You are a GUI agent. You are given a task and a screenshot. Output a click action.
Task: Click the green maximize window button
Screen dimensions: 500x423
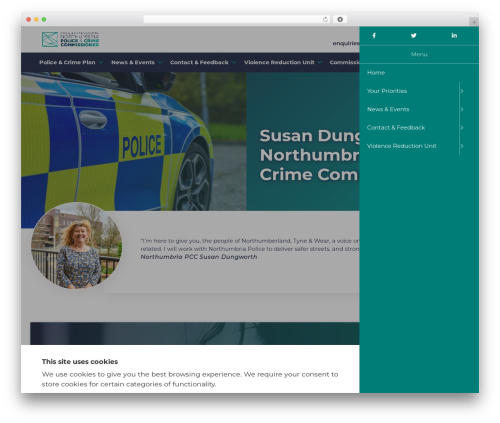(x=44, y=19)
